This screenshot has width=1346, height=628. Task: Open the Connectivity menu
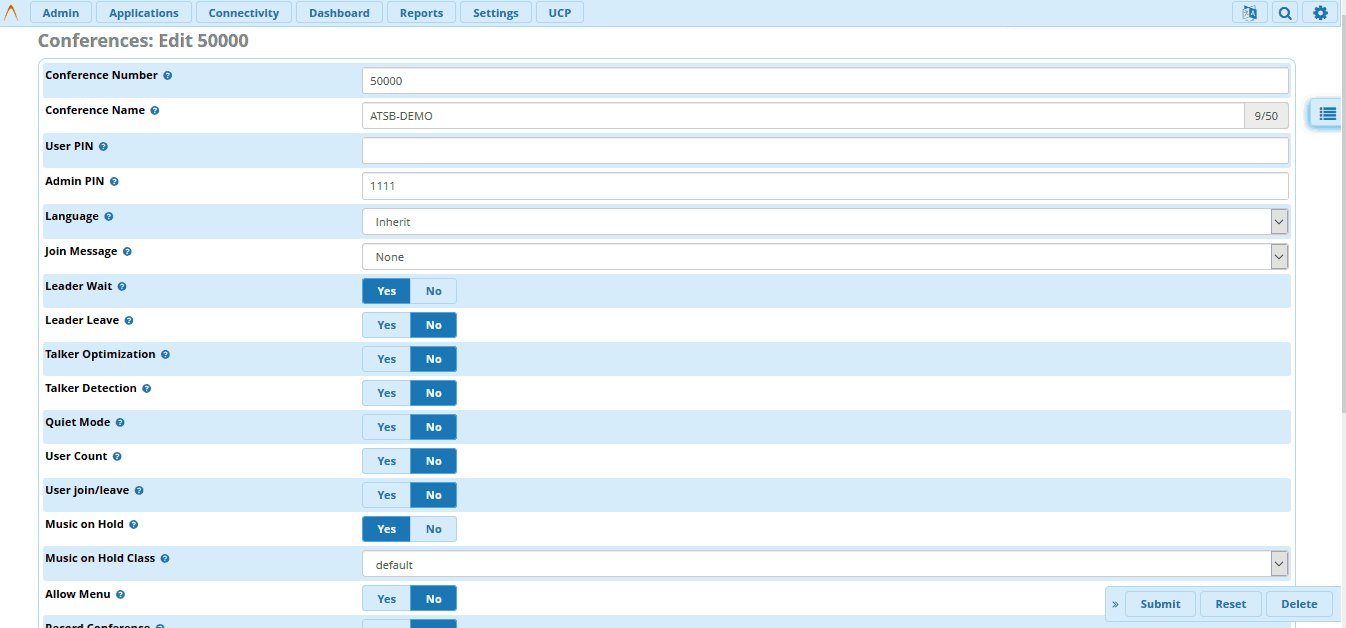click(243, 13)
